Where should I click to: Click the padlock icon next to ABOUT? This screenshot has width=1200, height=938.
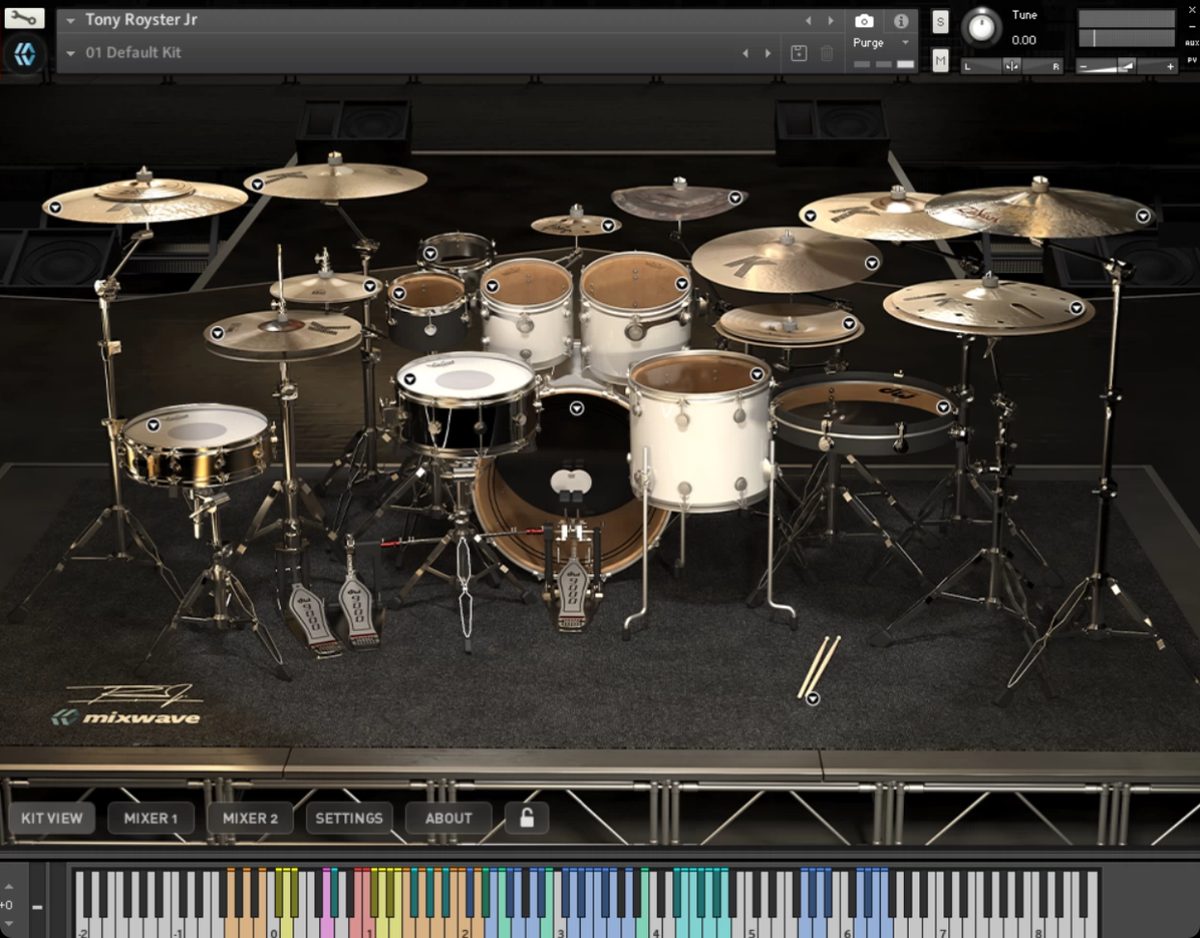click(x=526, y=818)
